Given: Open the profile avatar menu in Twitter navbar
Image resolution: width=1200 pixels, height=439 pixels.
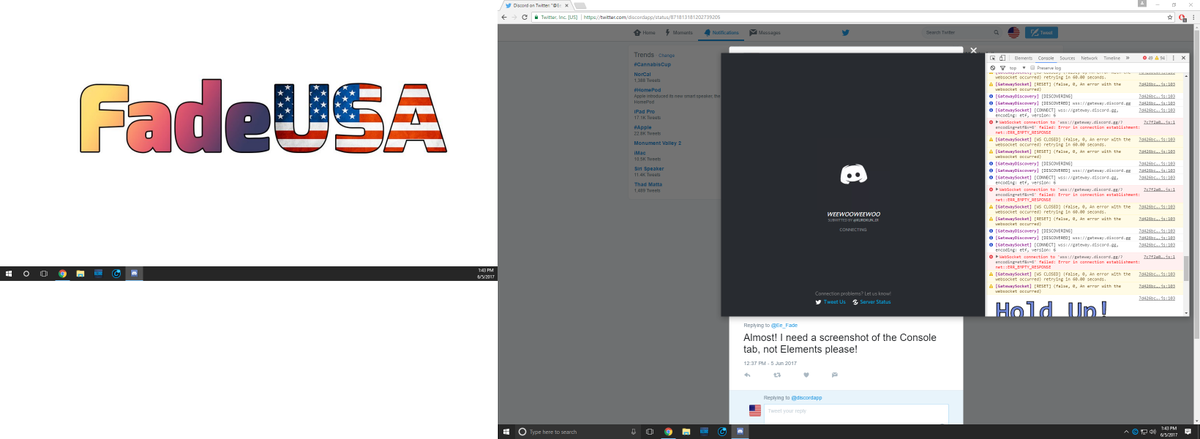Looking at the screenshot, I should pyautogui.click(x=1013, y=33).
